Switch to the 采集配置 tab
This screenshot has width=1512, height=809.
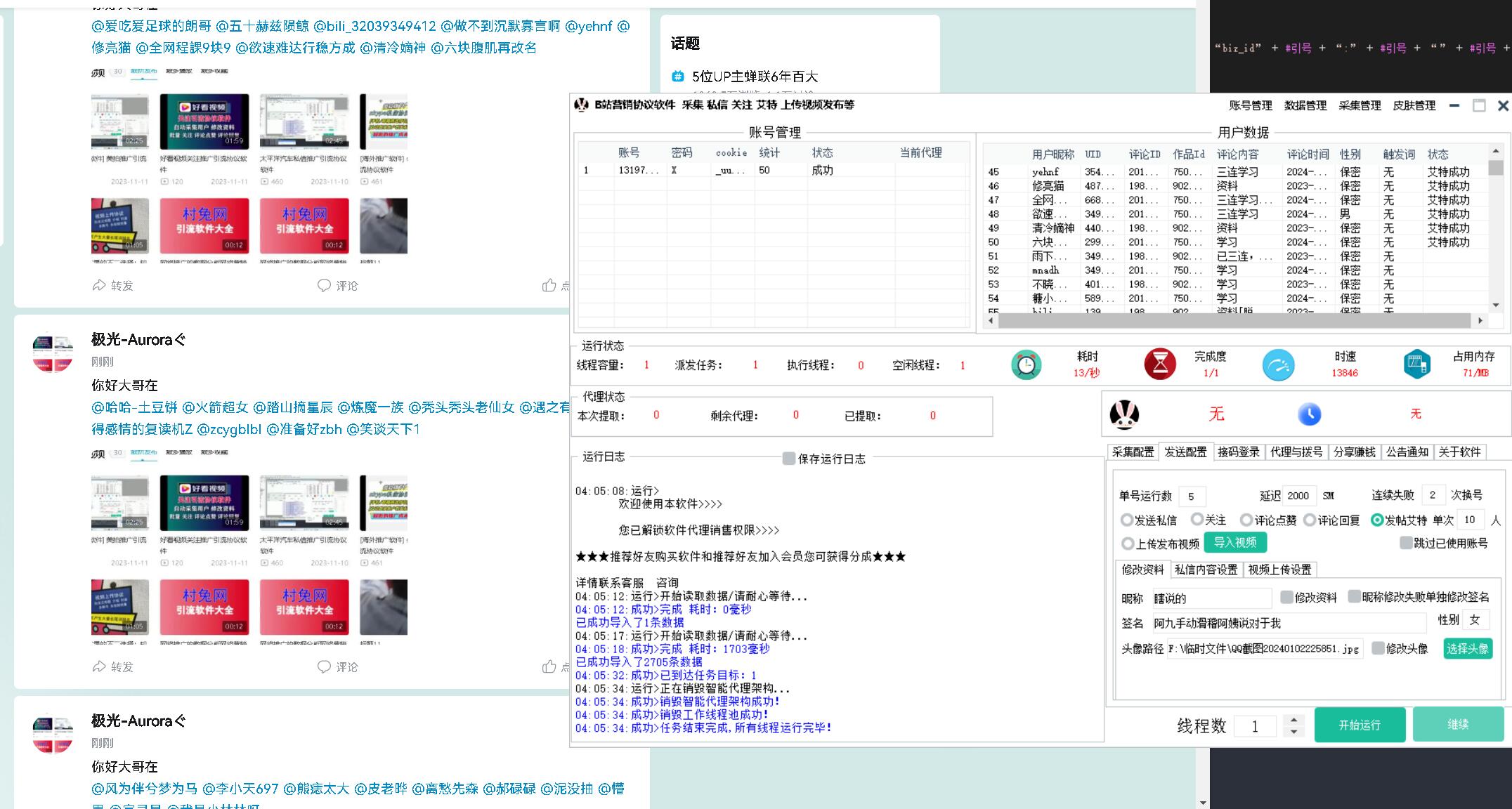1133,452
